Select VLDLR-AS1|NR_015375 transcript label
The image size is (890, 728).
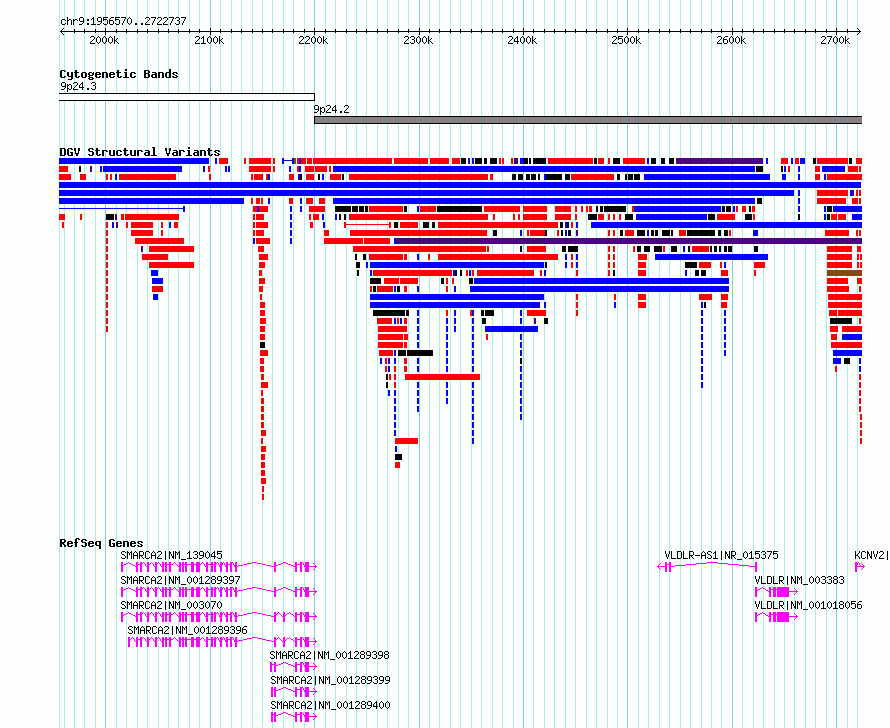(721, 555)
